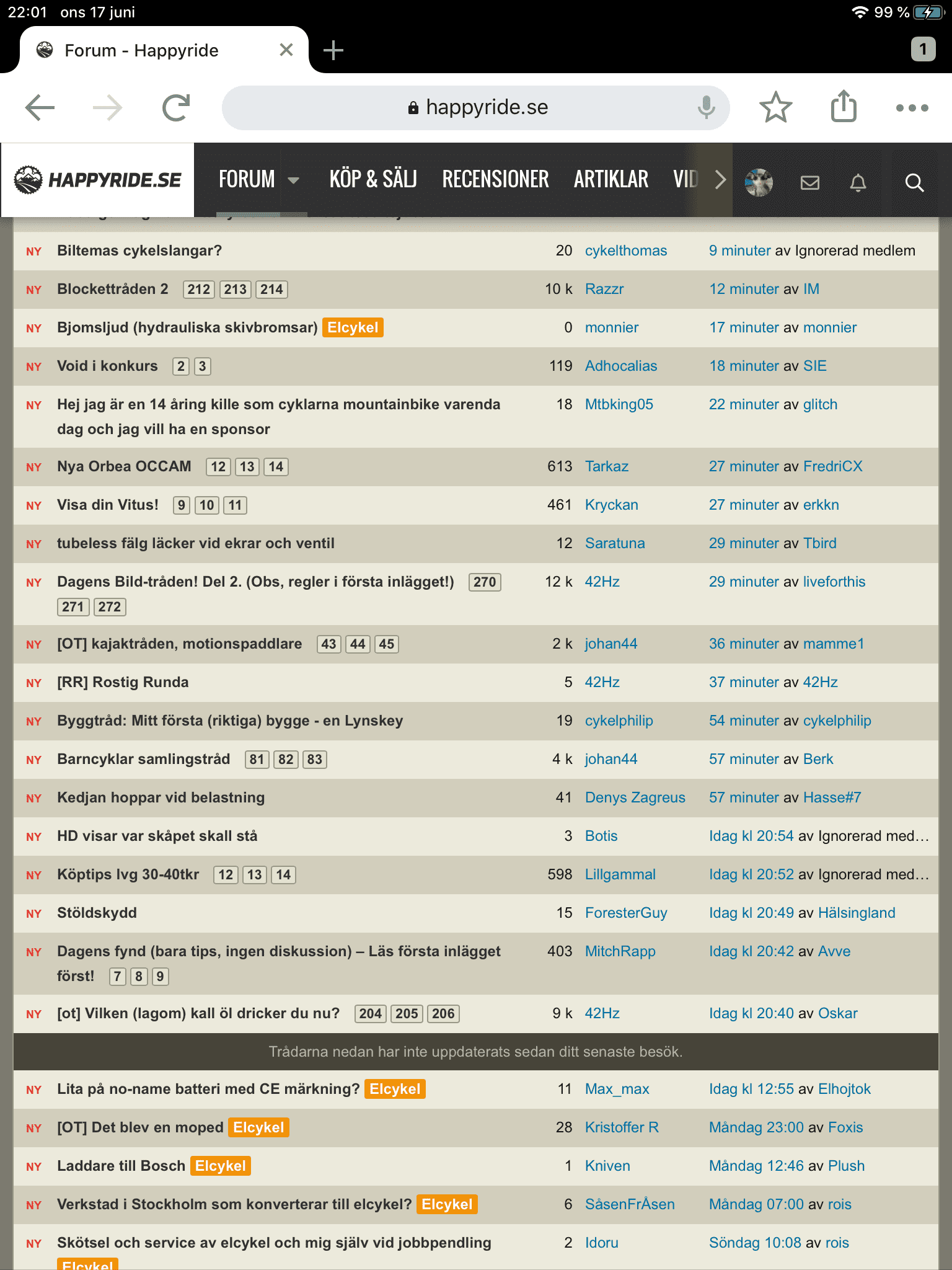Open user profile Mtbking05
This screenshot has width=952, height=1270.
(x=619, y=404)
